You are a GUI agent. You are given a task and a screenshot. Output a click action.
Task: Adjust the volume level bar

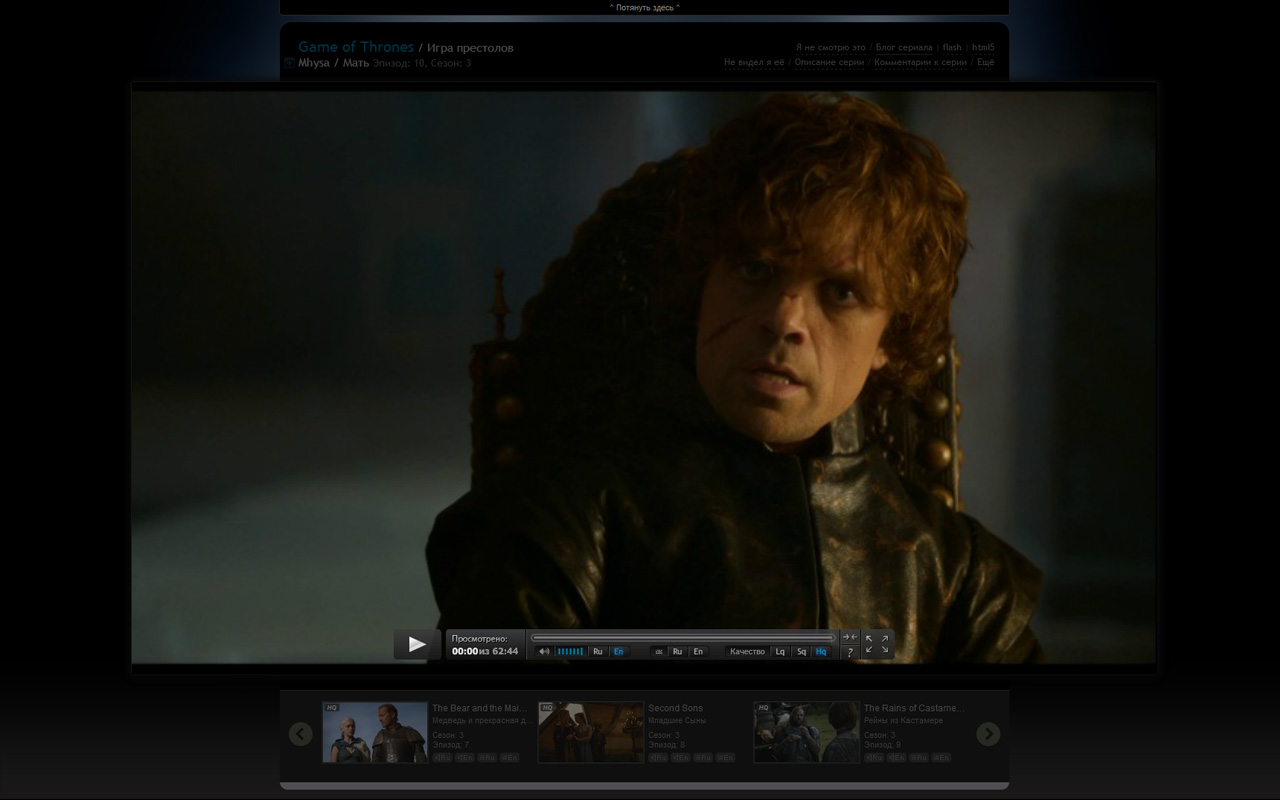point(570,652)
